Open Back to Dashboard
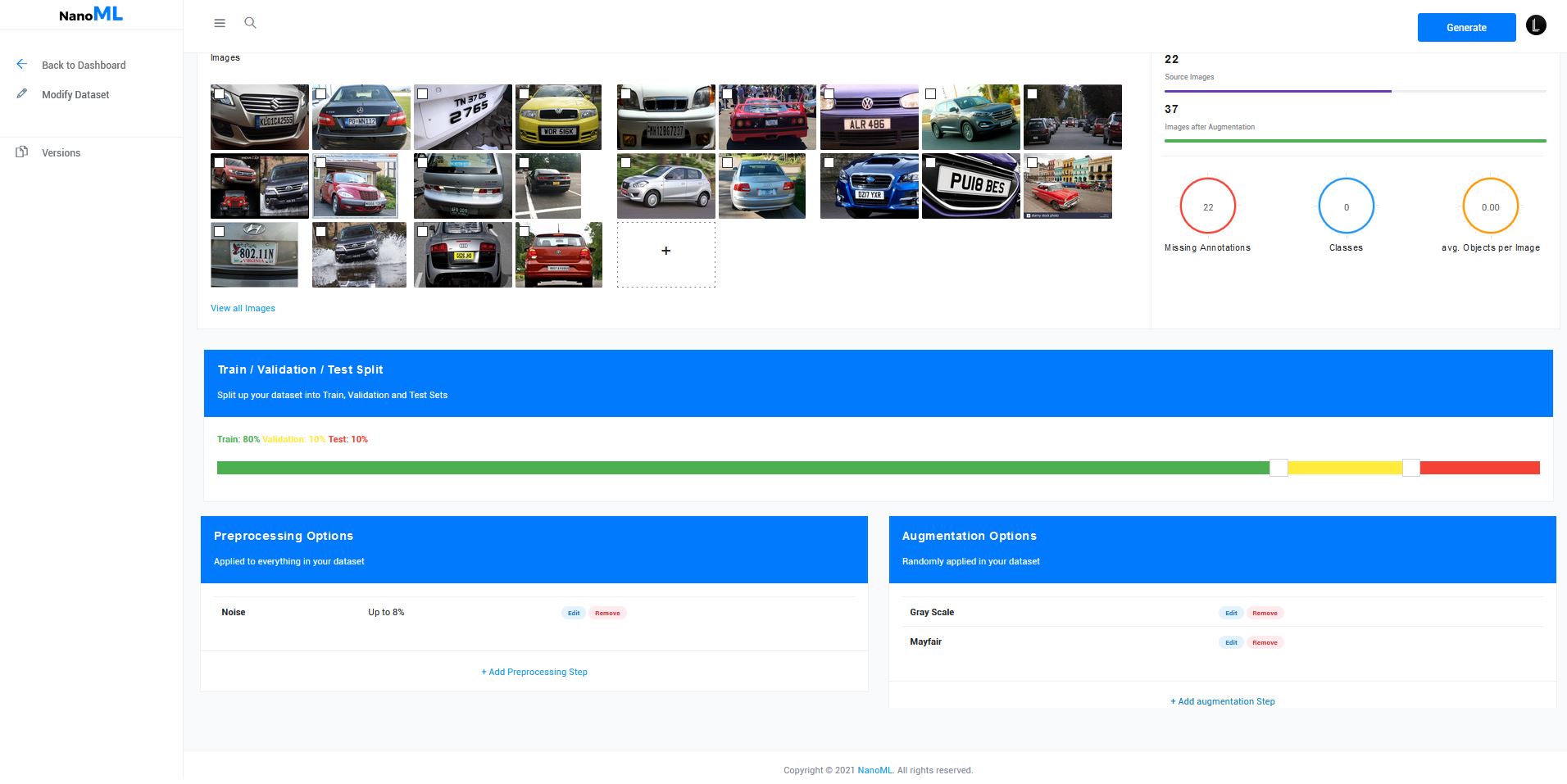Image resolution: width=1567 pixels, height=784 pixels. (84, 65)
